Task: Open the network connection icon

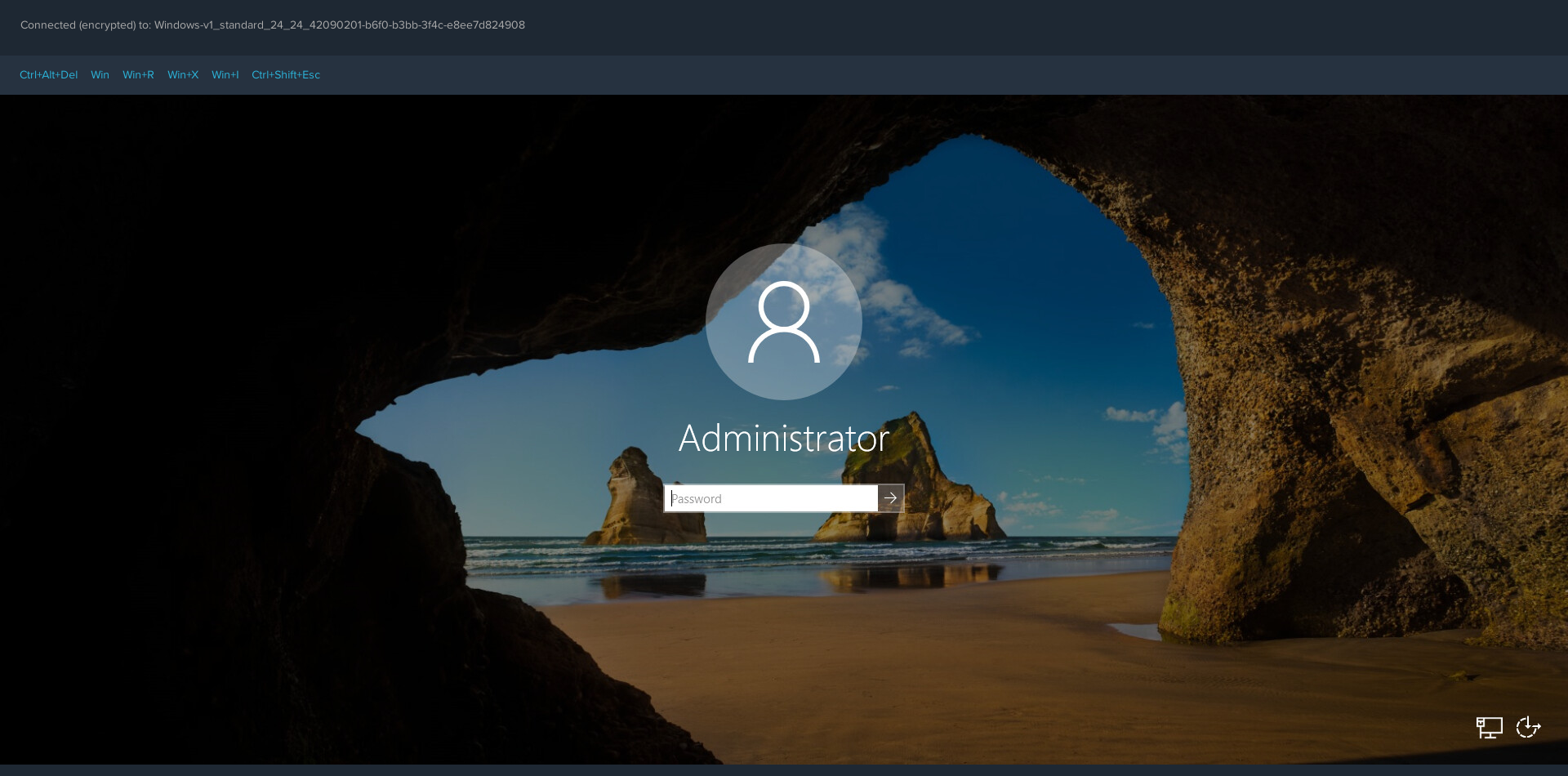Action: coord(1489,727)
